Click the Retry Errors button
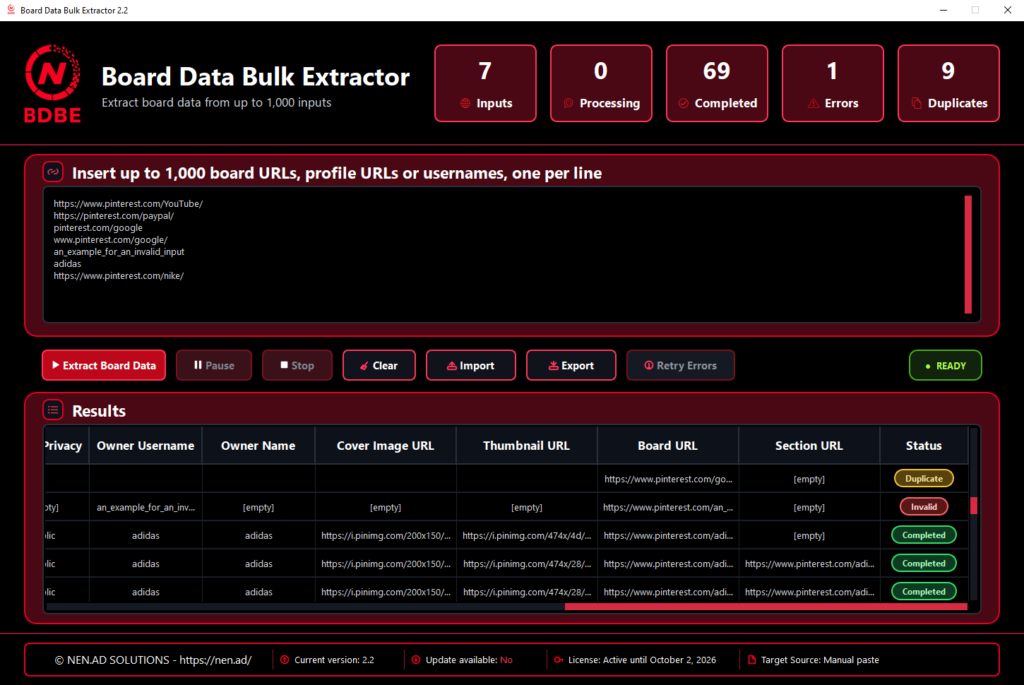1024x685 pixels. tap(680, 365)
